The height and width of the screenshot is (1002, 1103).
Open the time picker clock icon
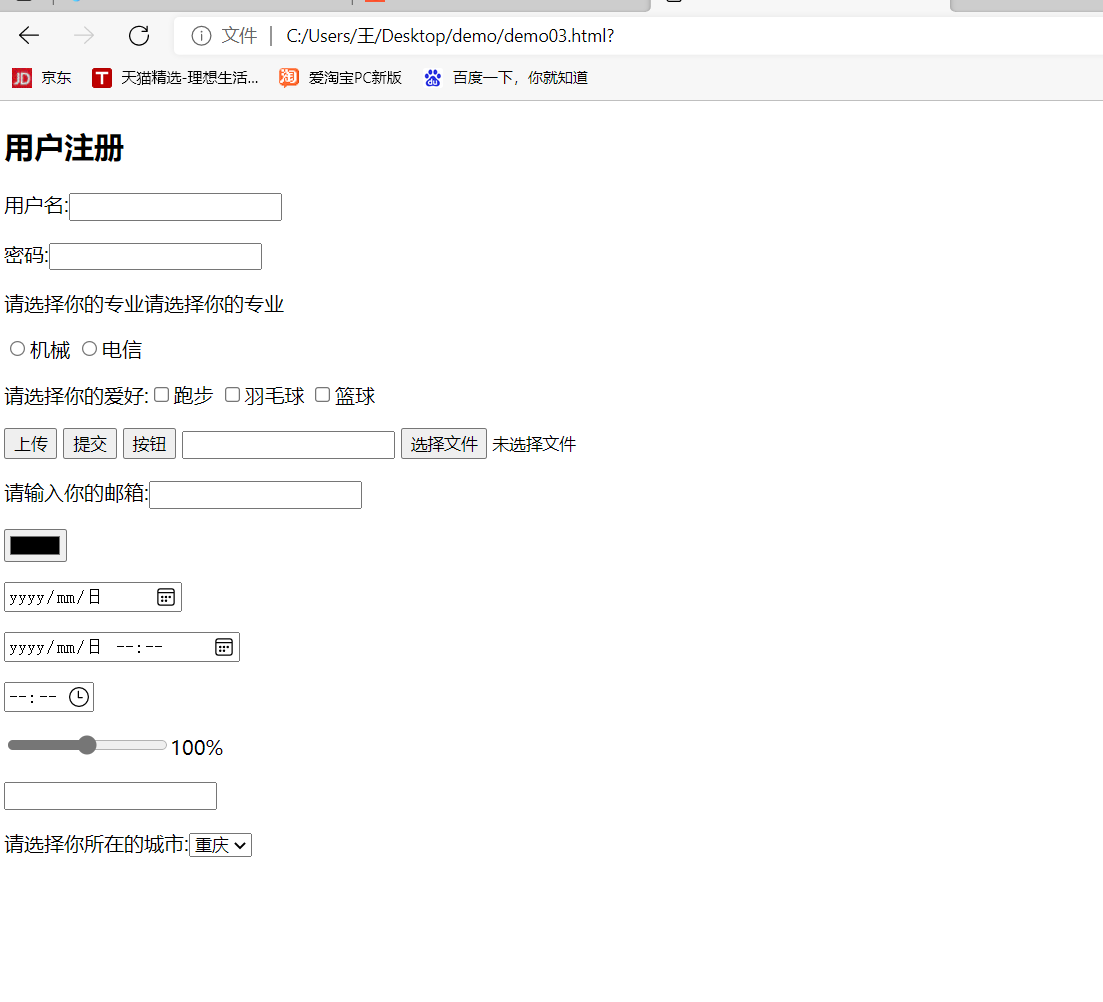coord(79,697)
